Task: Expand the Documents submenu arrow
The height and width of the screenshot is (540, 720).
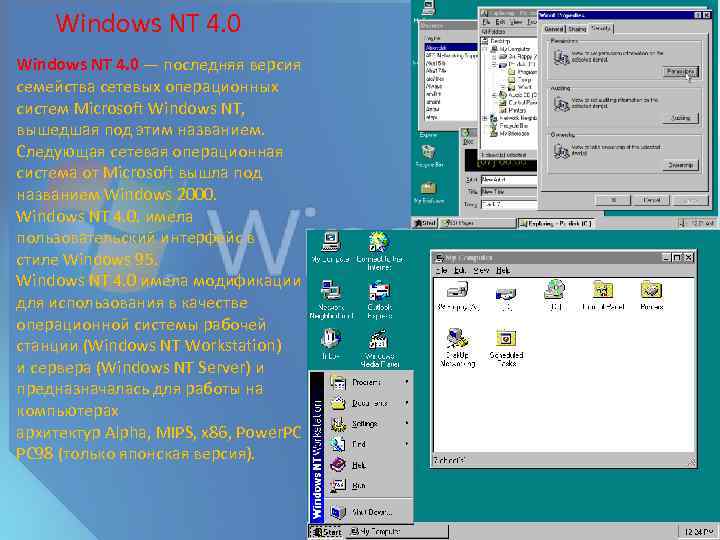Action: [x=406, y=403]
